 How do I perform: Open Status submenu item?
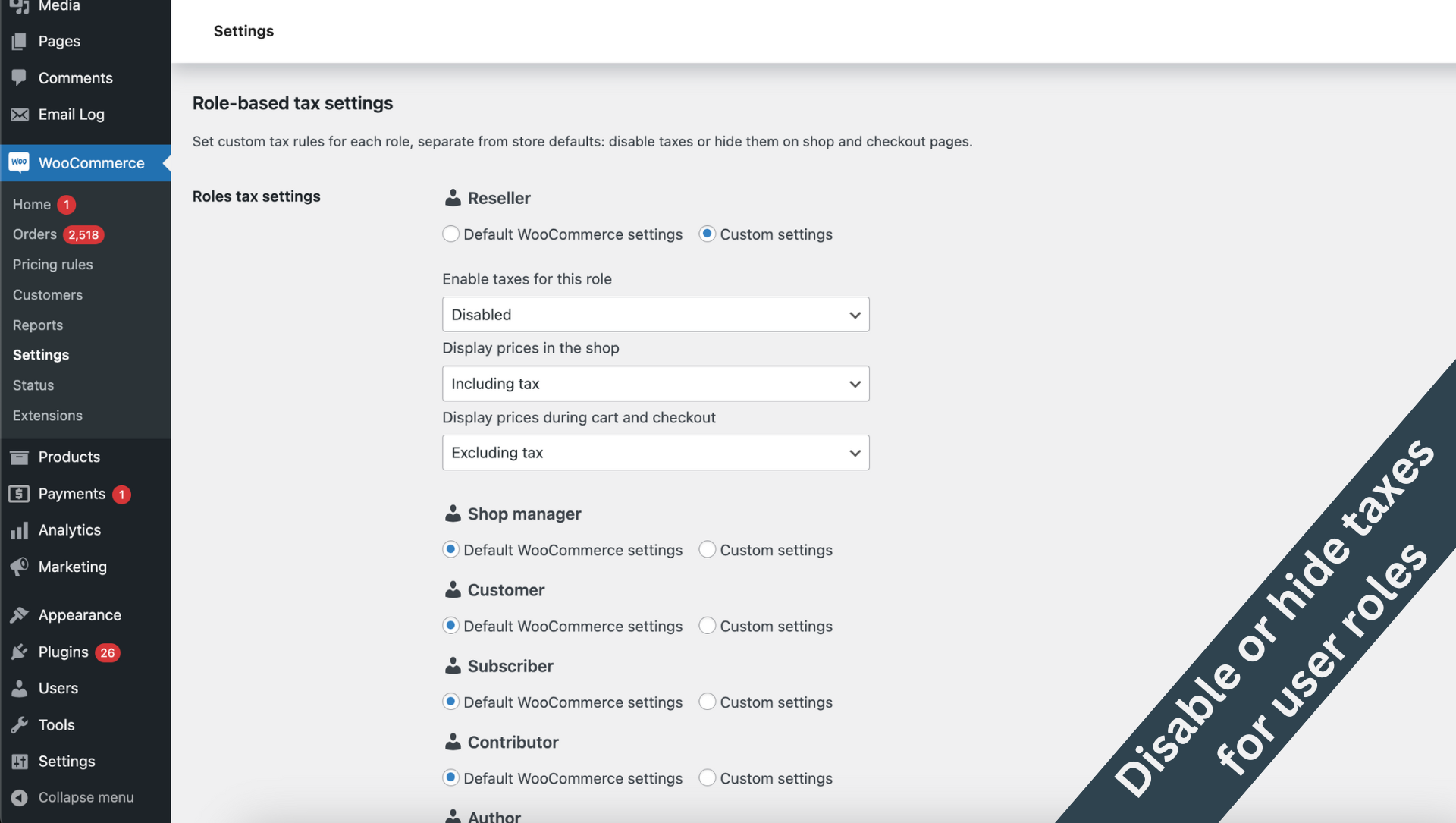click(x=33, y=385)
